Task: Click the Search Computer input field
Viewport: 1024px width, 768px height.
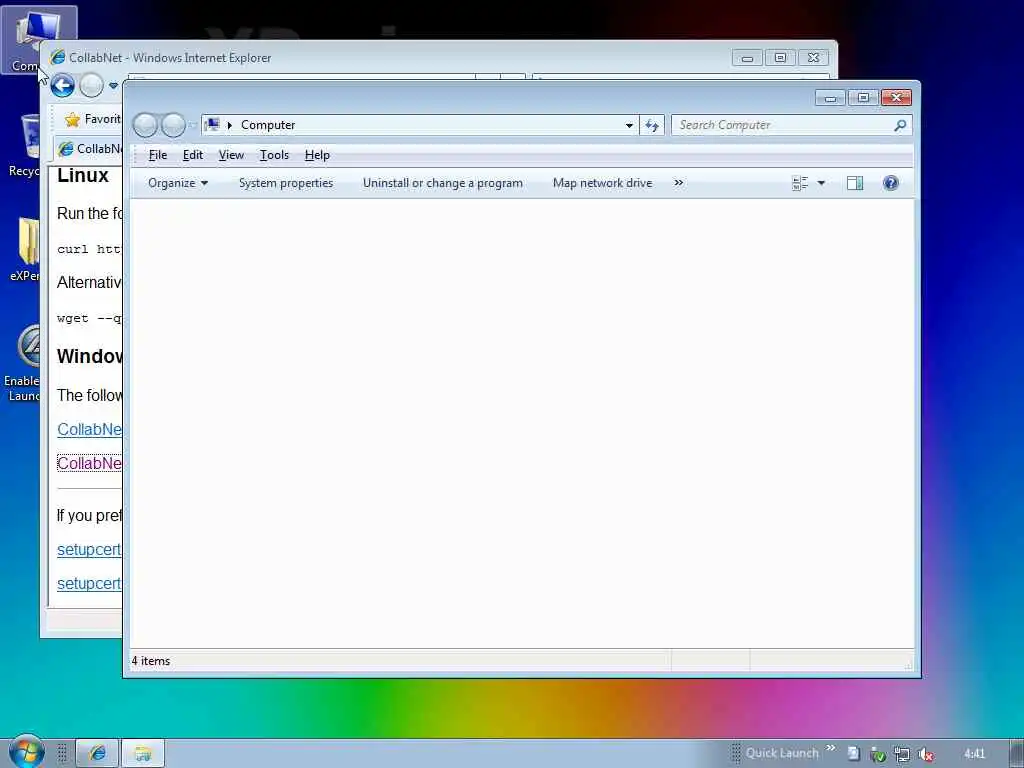Action: point(784,125)
